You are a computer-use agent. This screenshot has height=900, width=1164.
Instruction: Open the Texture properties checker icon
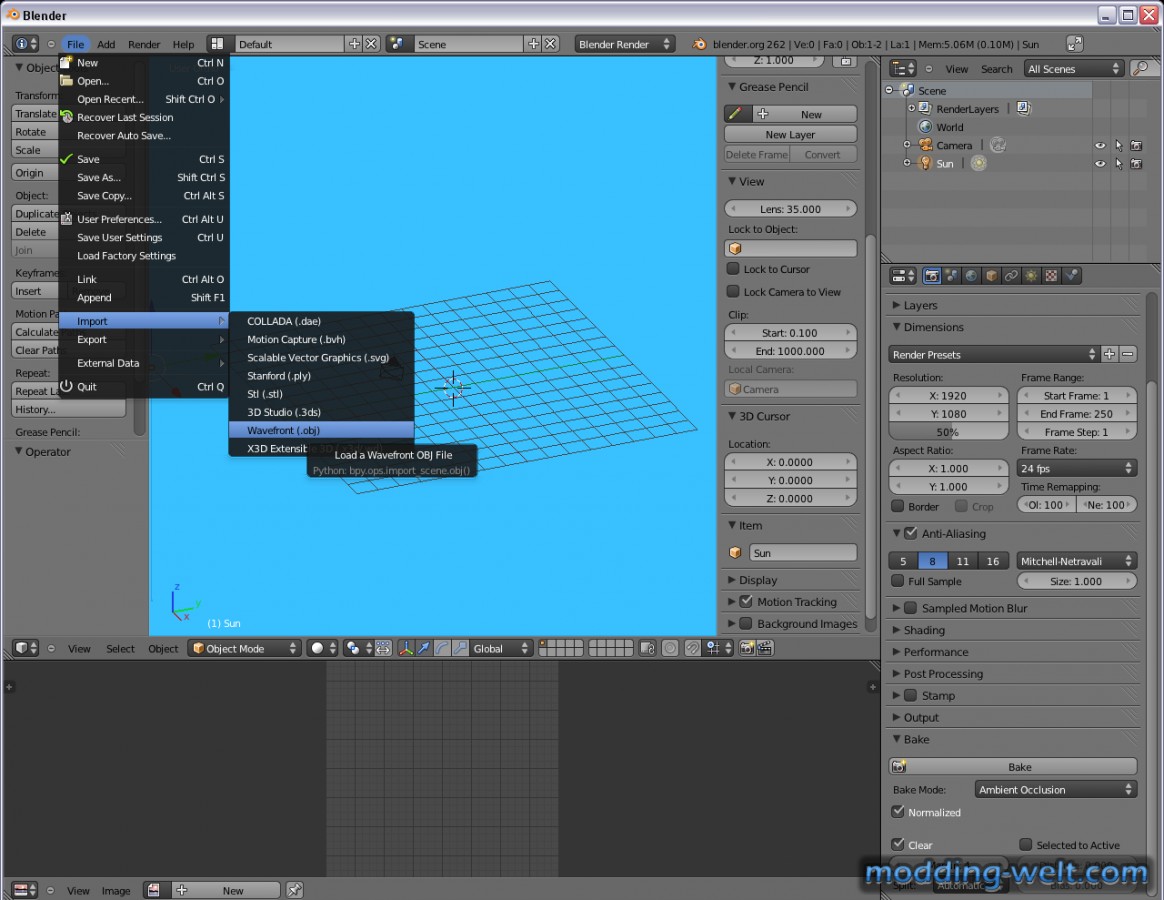point(1051,276)
